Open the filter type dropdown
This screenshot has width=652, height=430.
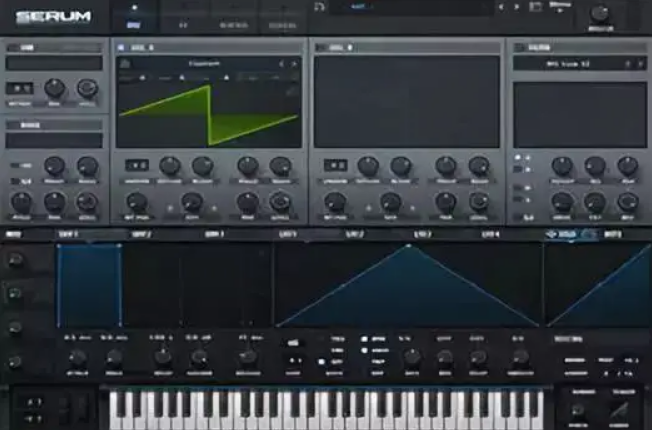pos(569,64)
